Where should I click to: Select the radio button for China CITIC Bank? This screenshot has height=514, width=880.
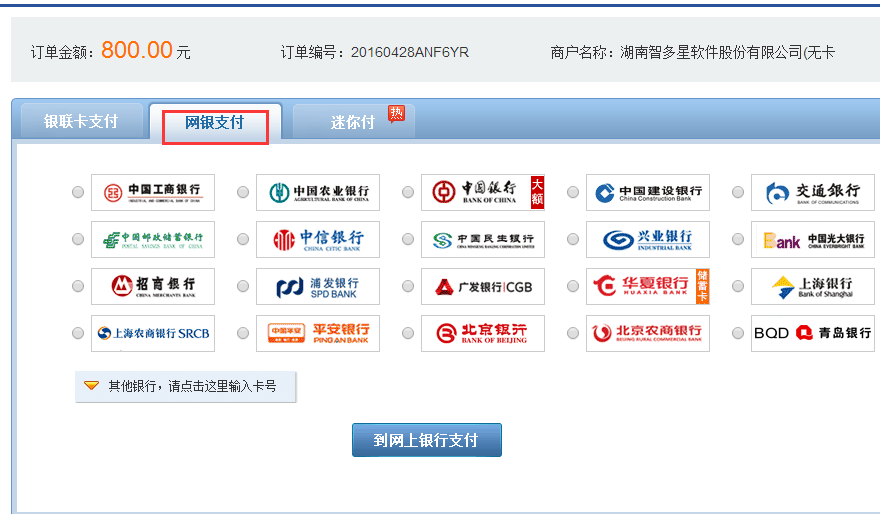243,240
